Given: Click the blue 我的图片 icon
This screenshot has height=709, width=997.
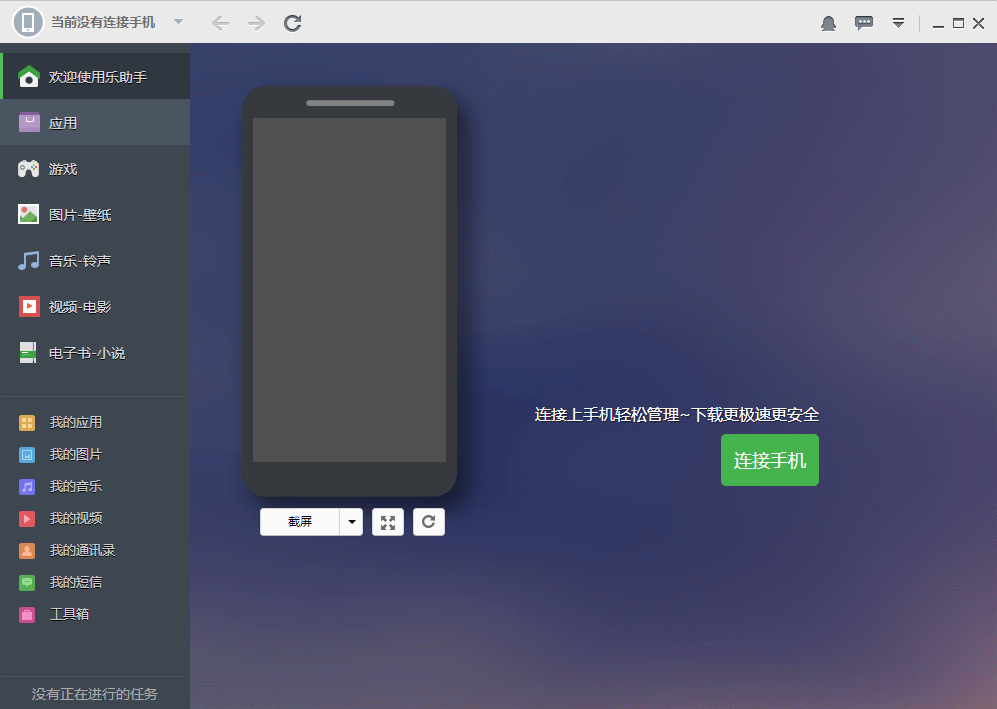Looking at the screenshot, I should (x=27, y=455).
